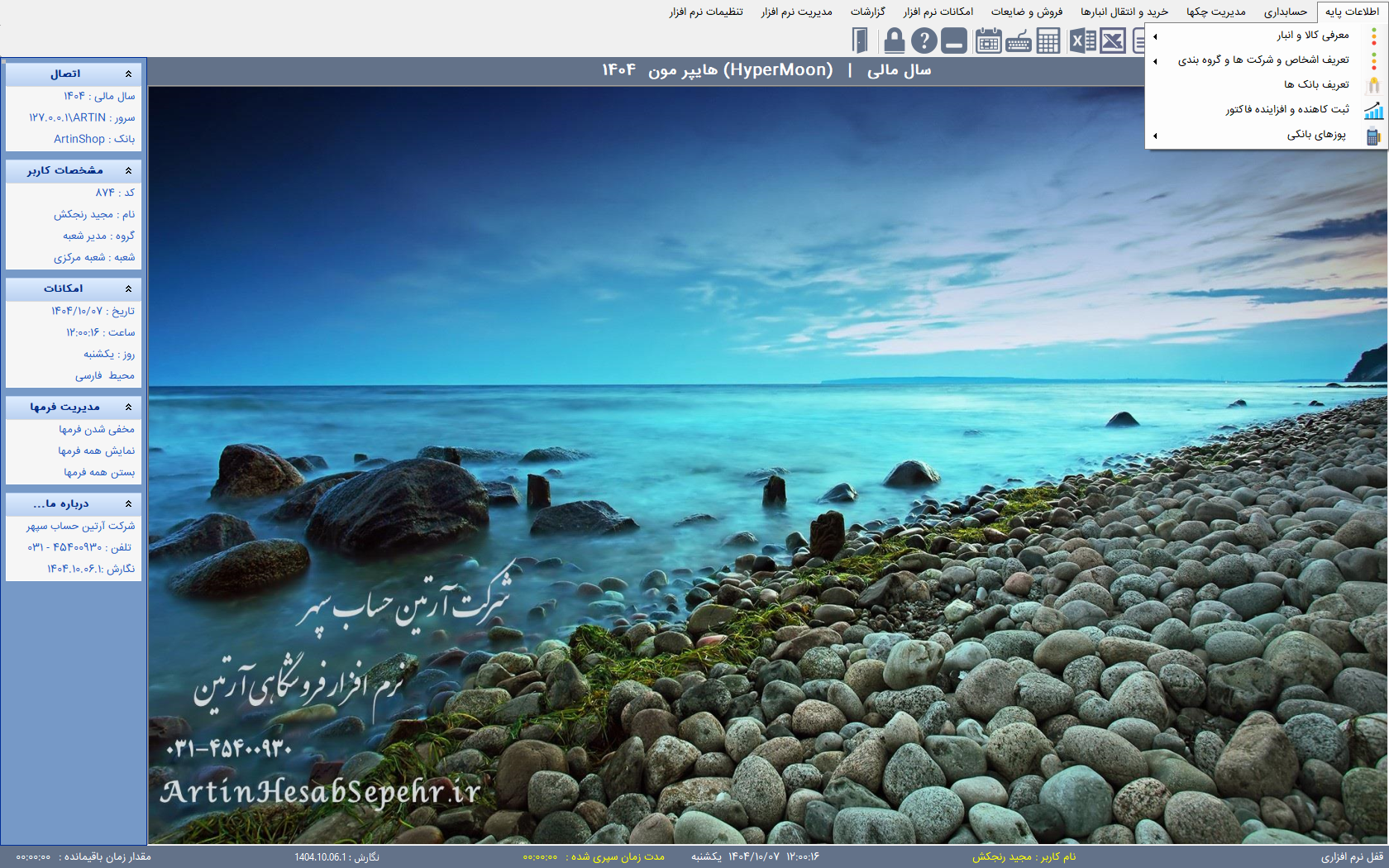Image resolution: width=1389 pixels, height=868 pixels.
Task: Select ثبت کاهنده و افزاینده فاکتور entry
Action: pyautogui.click(x=1286, y=109)
